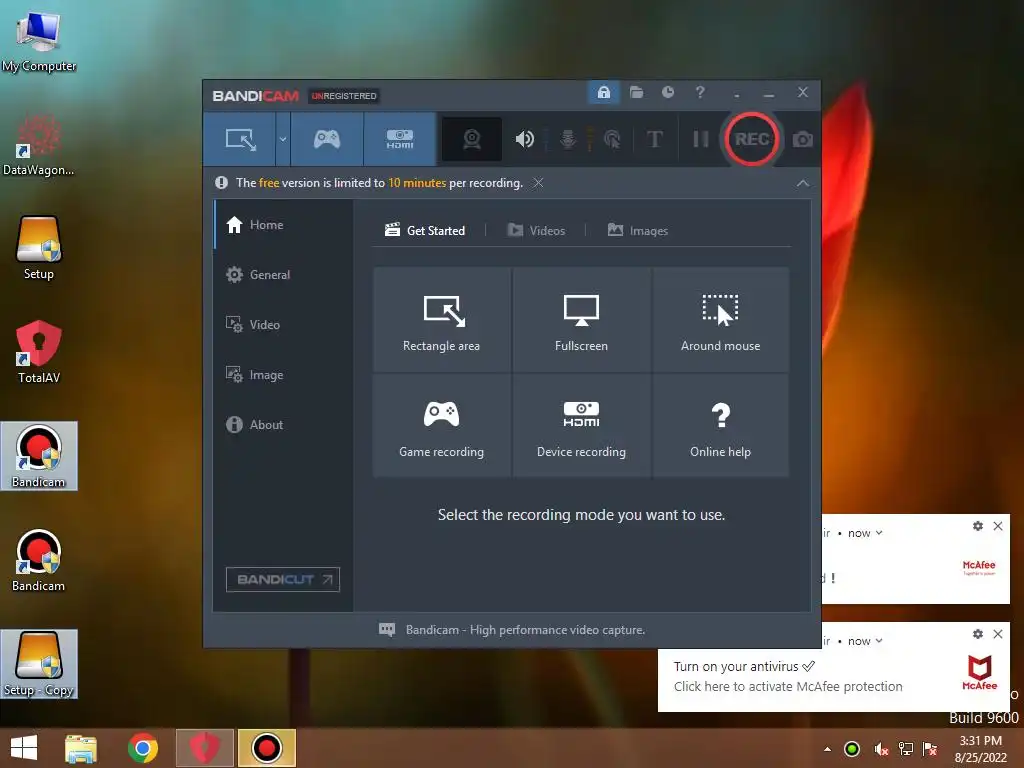Click the Bandicam taskbar button
The width and height of the screenshot is (1024, 768).
[266, 748]
